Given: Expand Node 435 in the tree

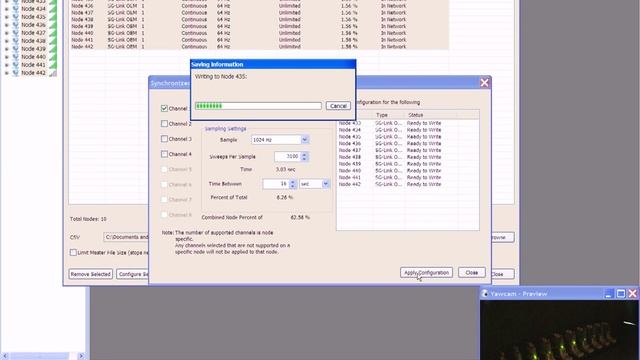Looking at the screenshot, I should click(6, 17).
